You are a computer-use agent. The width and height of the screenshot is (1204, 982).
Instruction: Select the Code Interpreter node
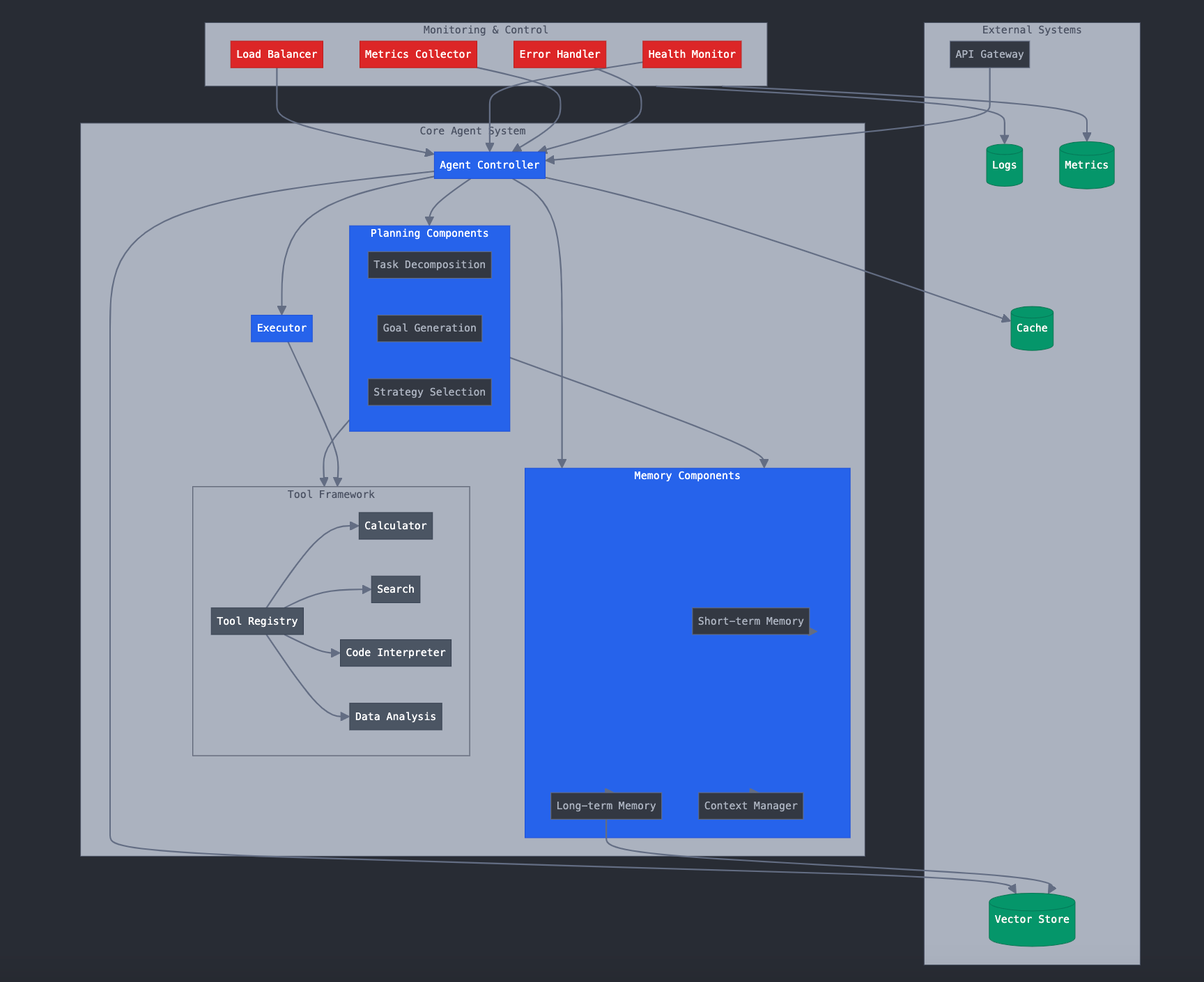point(396,653)
